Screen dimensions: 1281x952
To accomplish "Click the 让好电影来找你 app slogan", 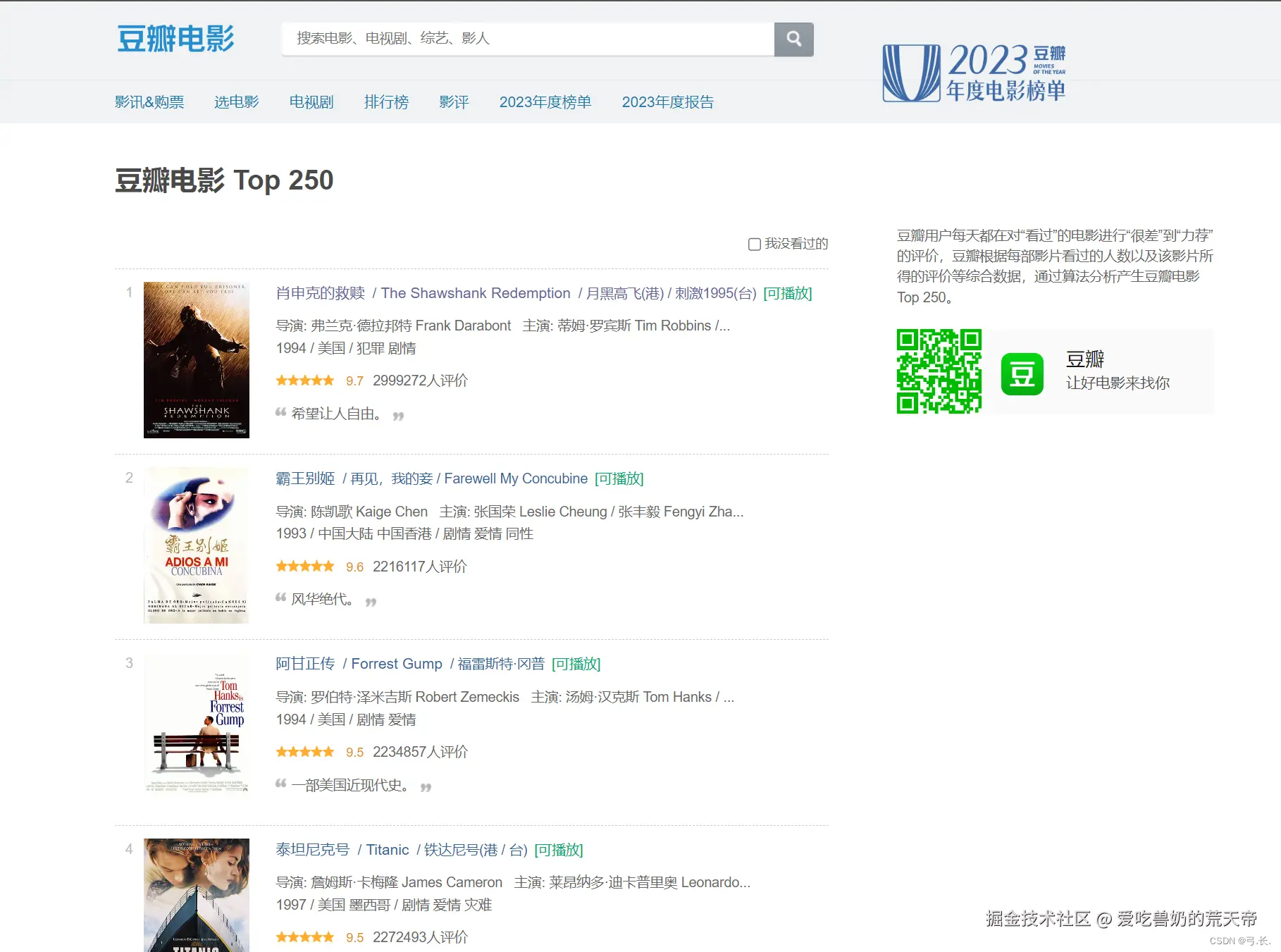I will [x=1118, y=383].
